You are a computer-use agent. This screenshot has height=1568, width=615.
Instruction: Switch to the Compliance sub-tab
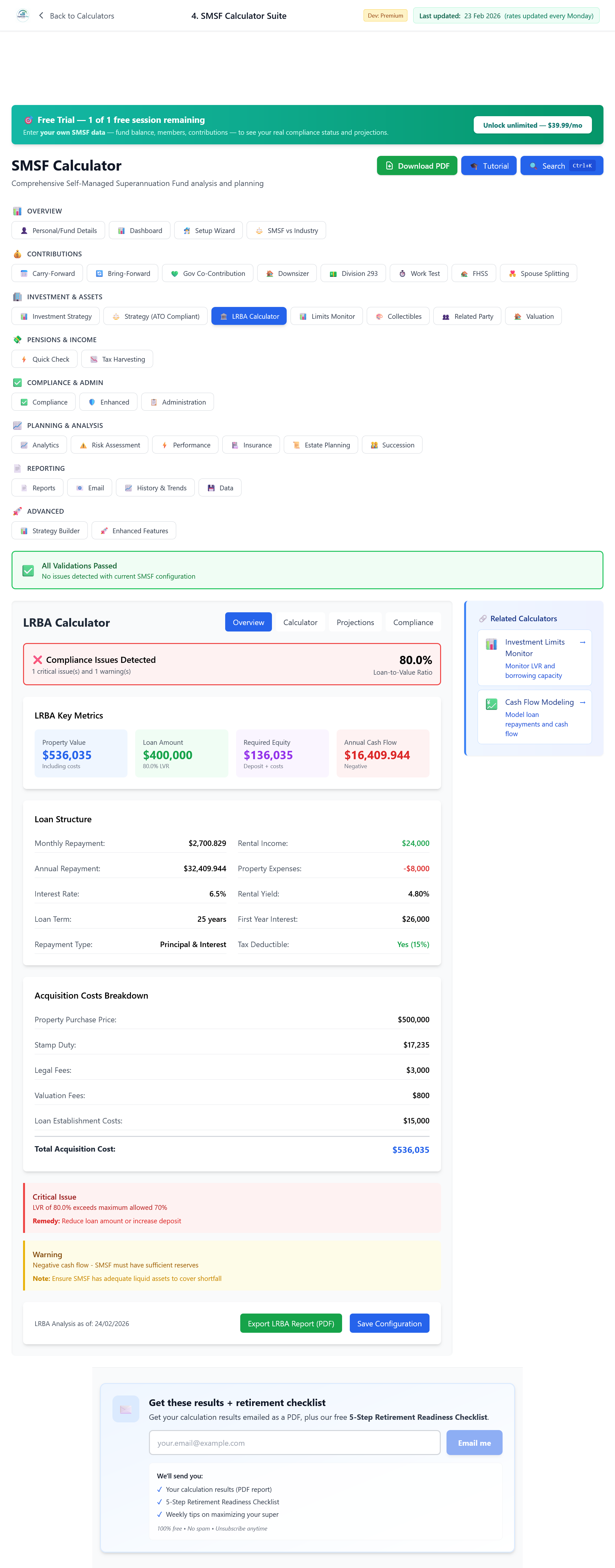click(x=413, y=622)
